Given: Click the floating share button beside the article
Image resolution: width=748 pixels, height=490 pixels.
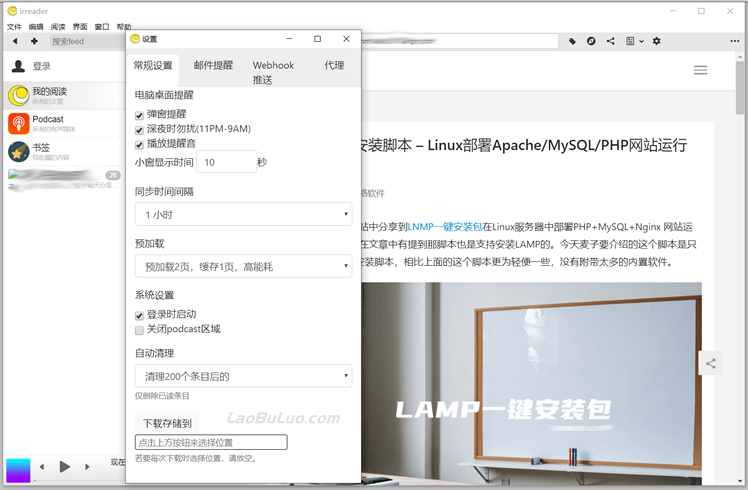Looking at the screenshot, I should pyautogui.click(x=710, y=364).
